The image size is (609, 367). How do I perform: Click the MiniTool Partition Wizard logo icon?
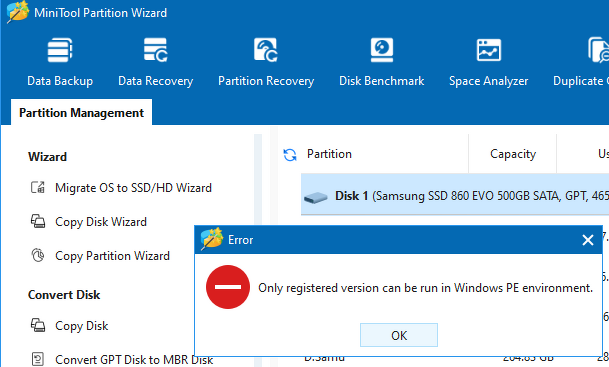17,12
